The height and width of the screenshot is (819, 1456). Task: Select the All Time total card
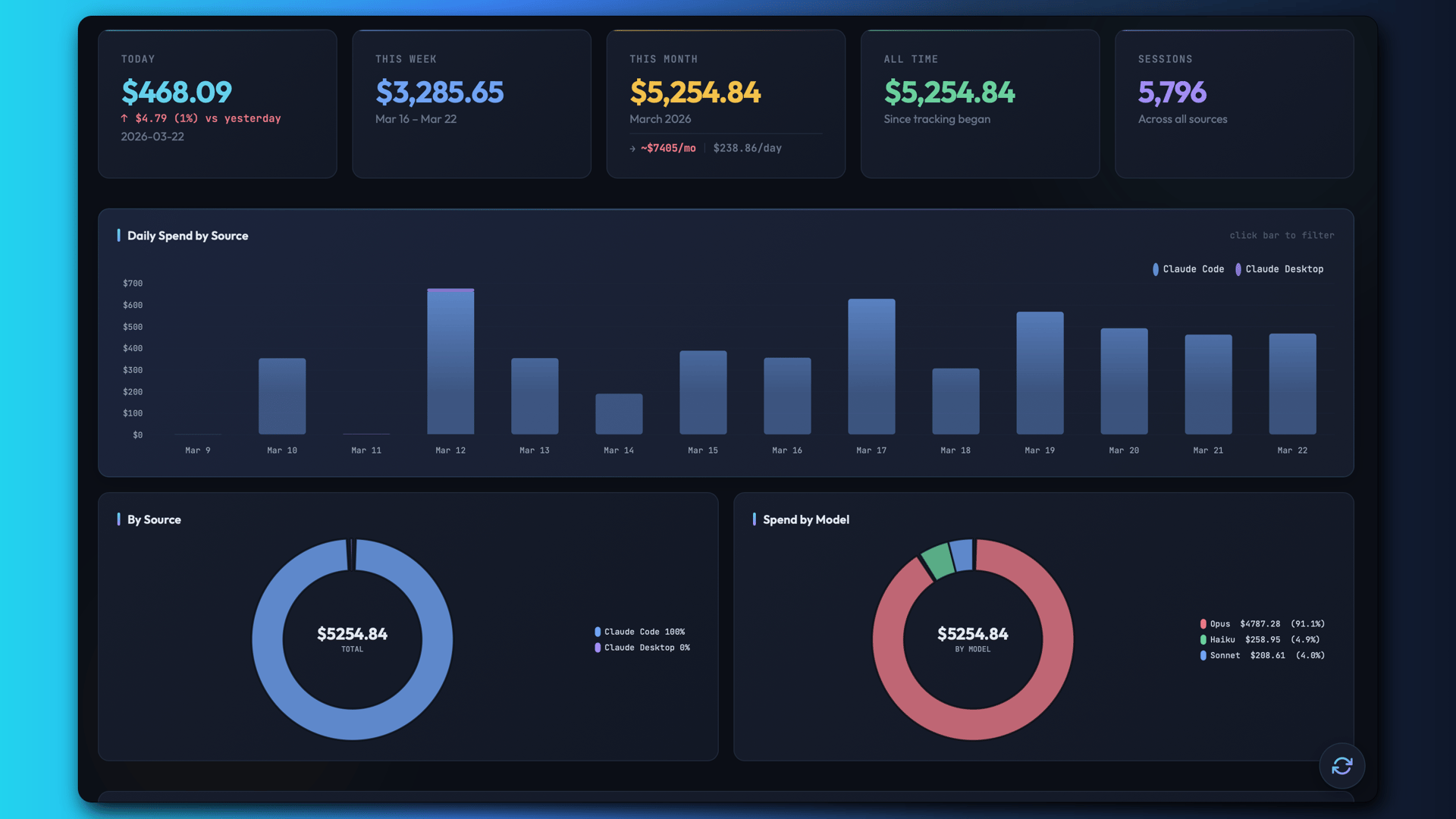[x=979, y=104]
